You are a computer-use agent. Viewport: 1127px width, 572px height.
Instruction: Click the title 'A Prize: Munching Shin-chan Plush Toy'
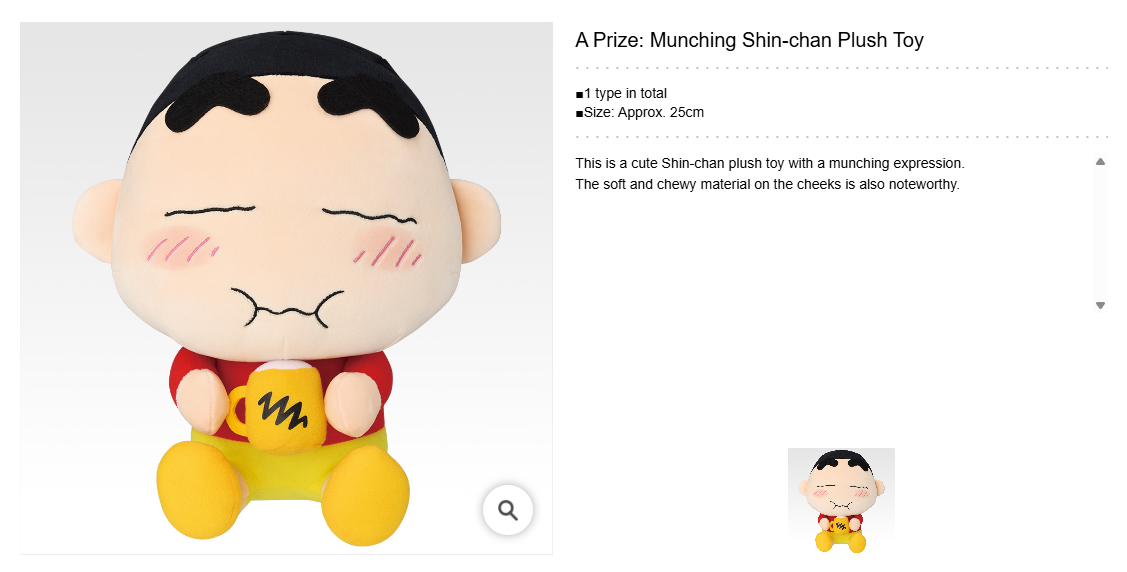749,41
